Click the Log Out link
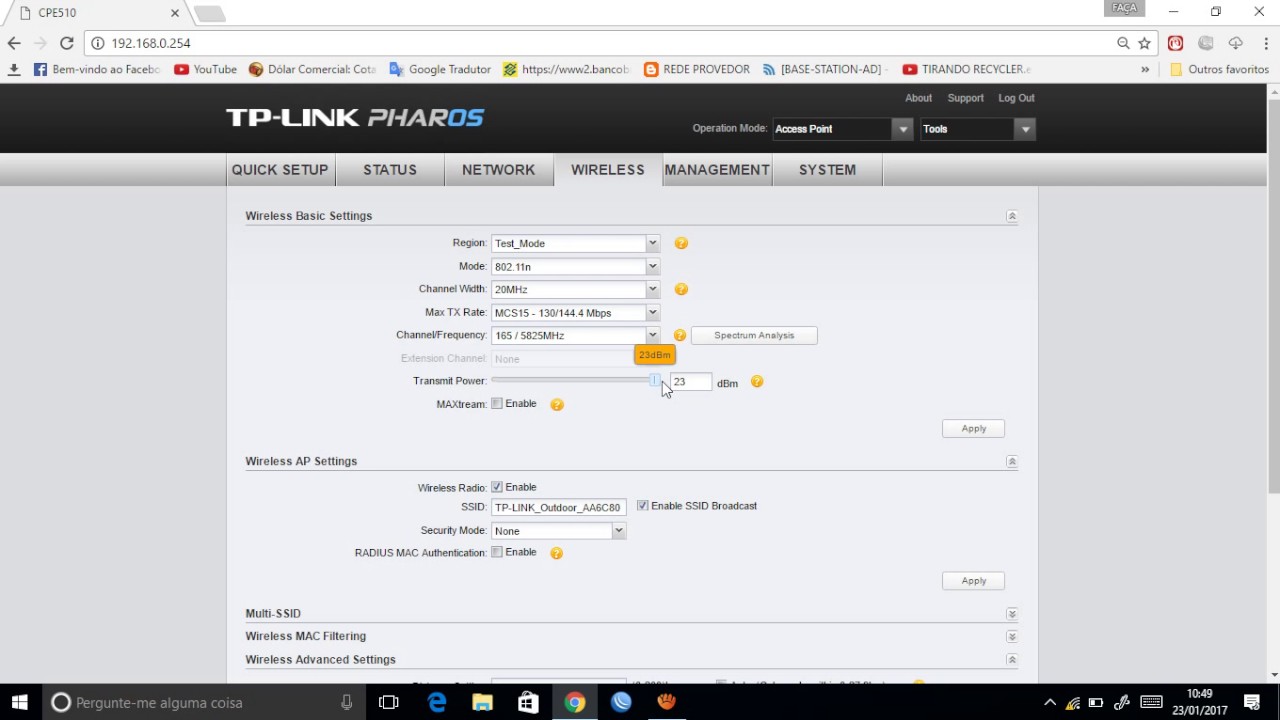This screenshot has width=1280, height=720. tap(1016, 98)
